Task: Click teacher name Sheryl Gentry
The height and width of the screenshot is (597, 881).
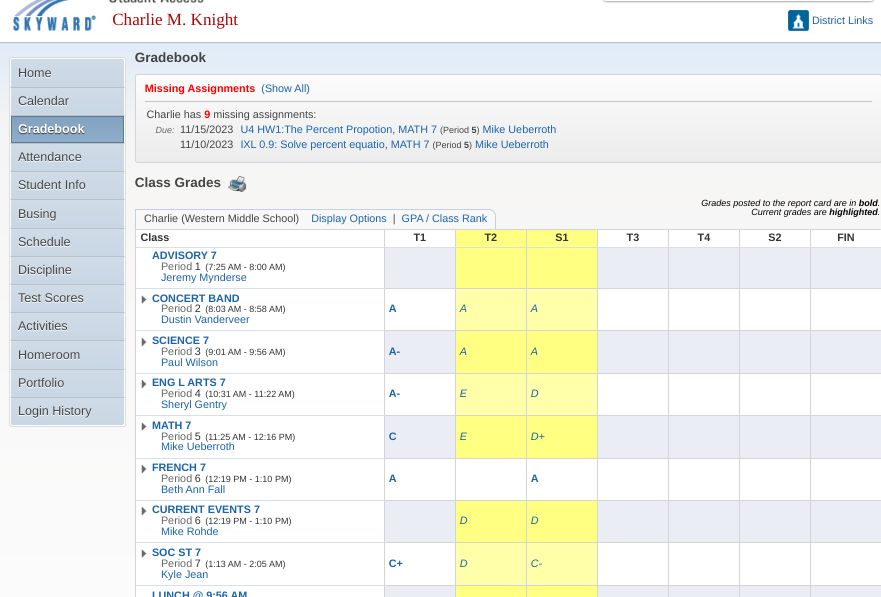Action: (x=194, y=405)
